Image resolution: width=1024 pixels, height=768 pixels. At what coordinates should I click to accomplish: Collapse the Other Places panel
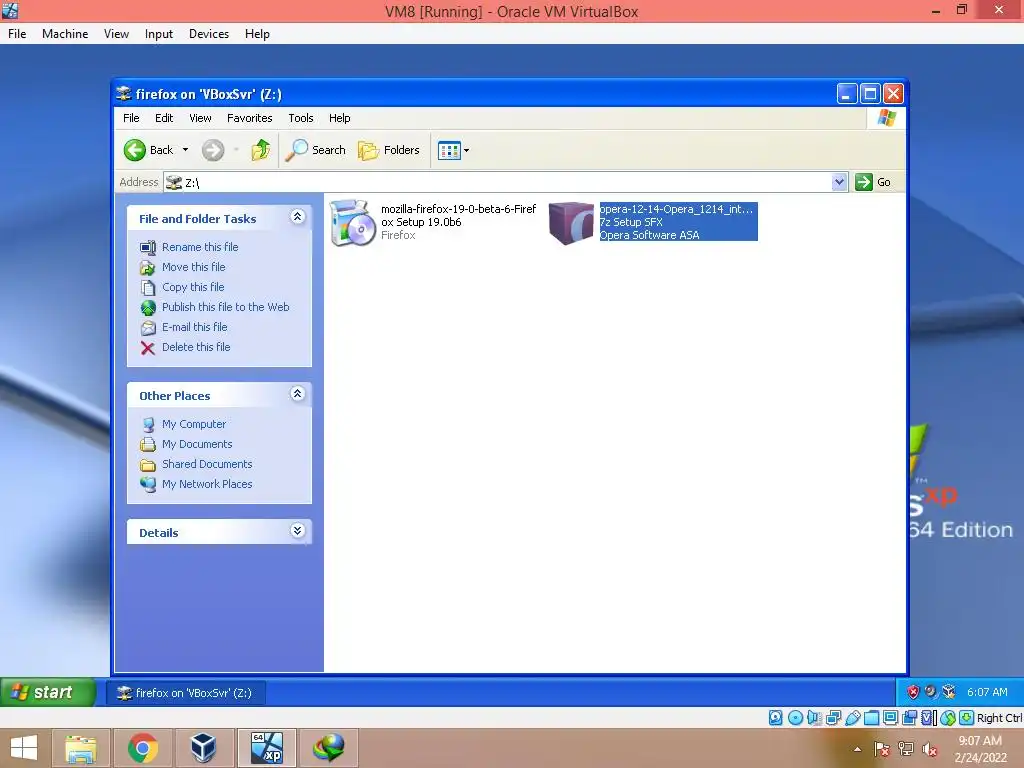[x=298, y=394]
